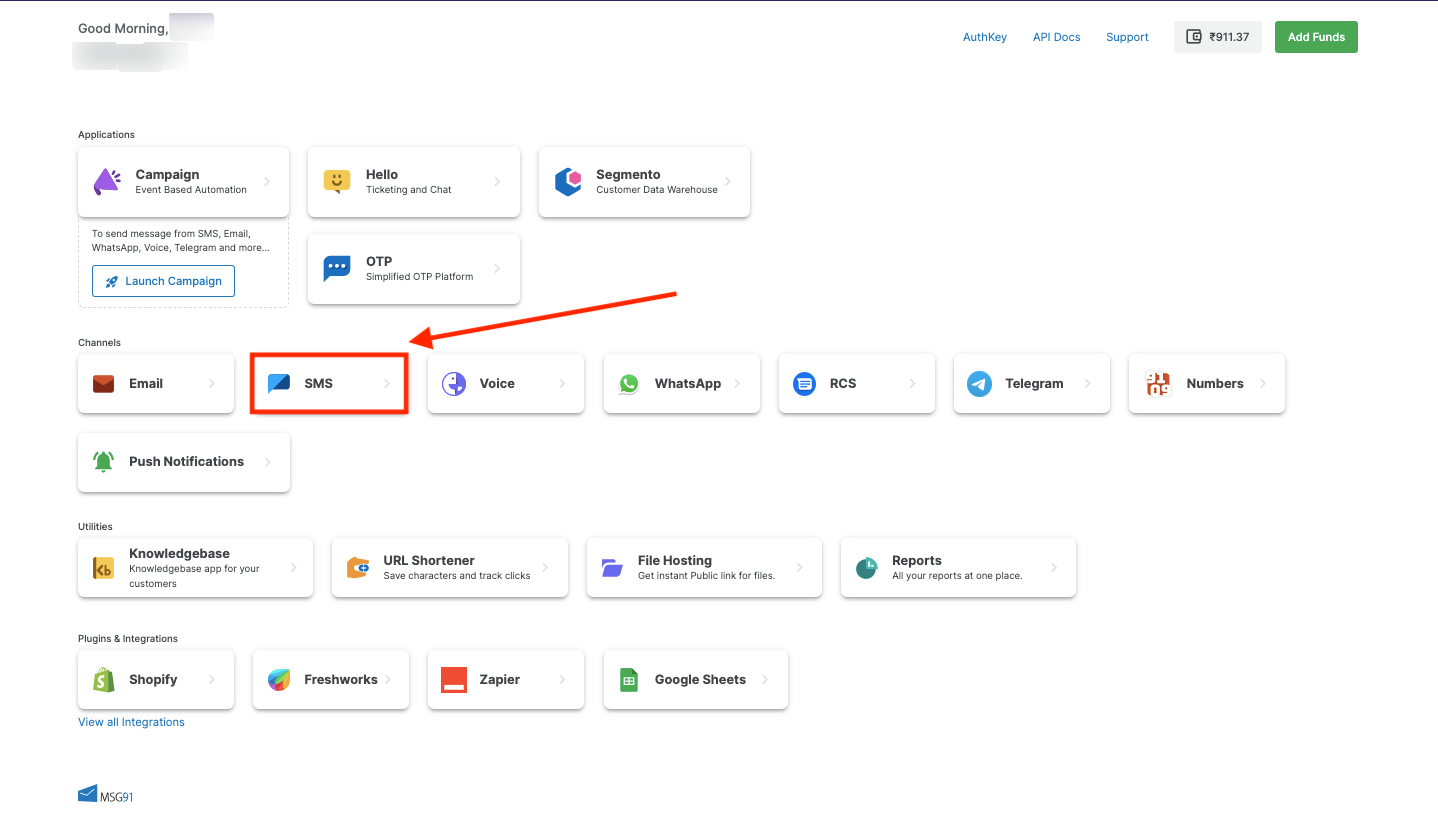The height and width of the screenshot is (826, 1438).
Task: Click the RCS message icon
Action: pyautogui.click(x=804, y=384)
